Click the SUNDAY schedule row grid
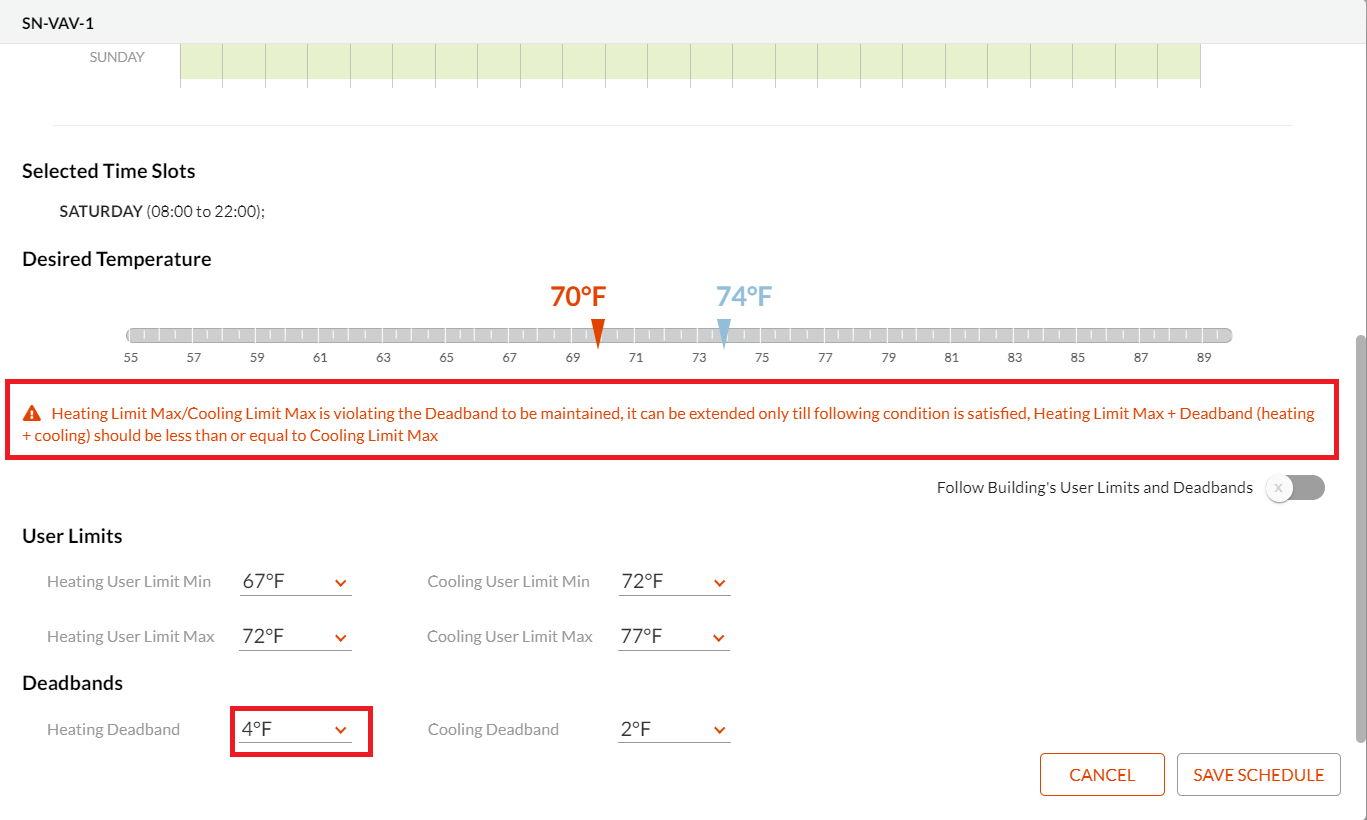 690,61
